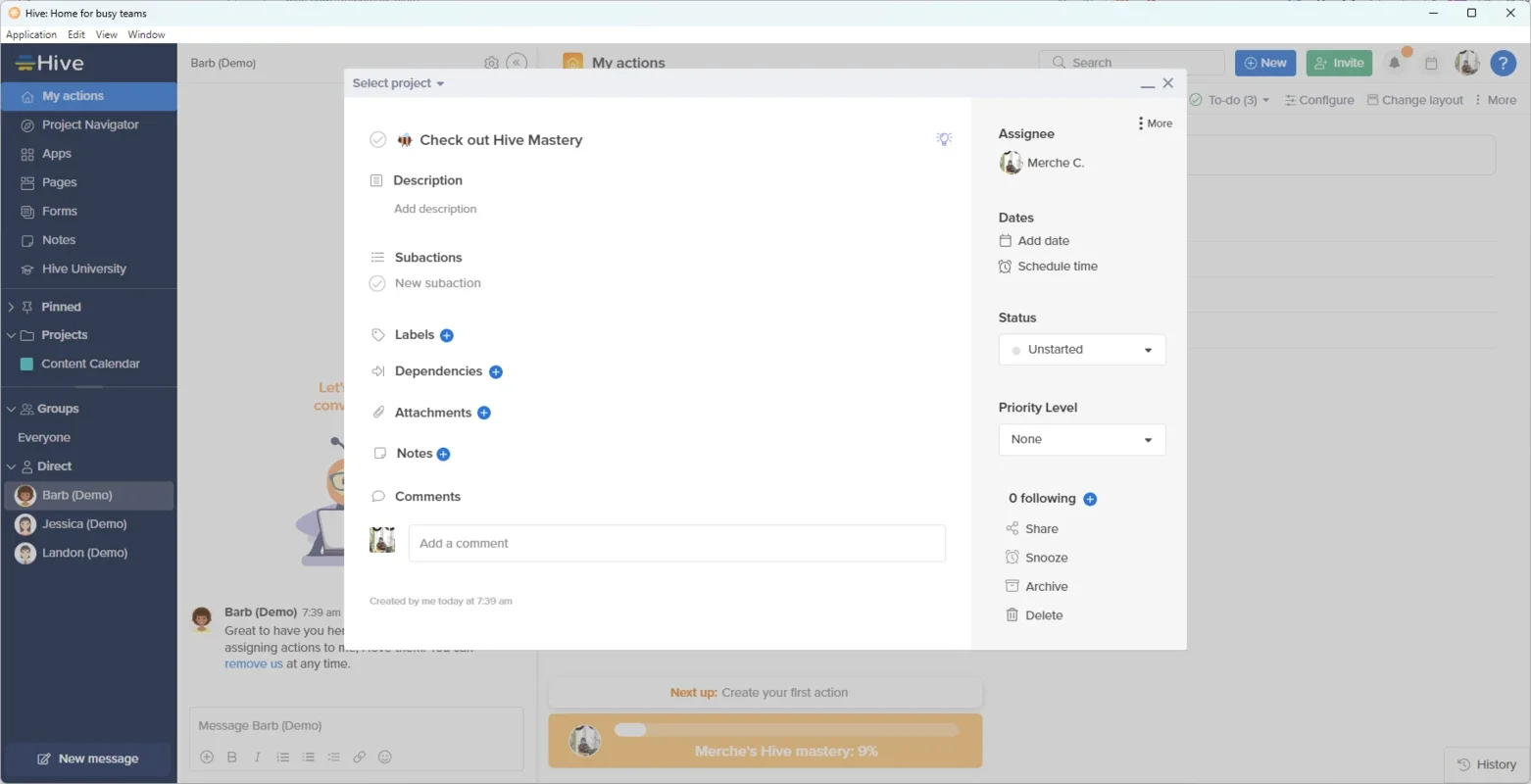Add a dependency with plus icon
The width and height of the screenshot is (1531, 784).
496,372
